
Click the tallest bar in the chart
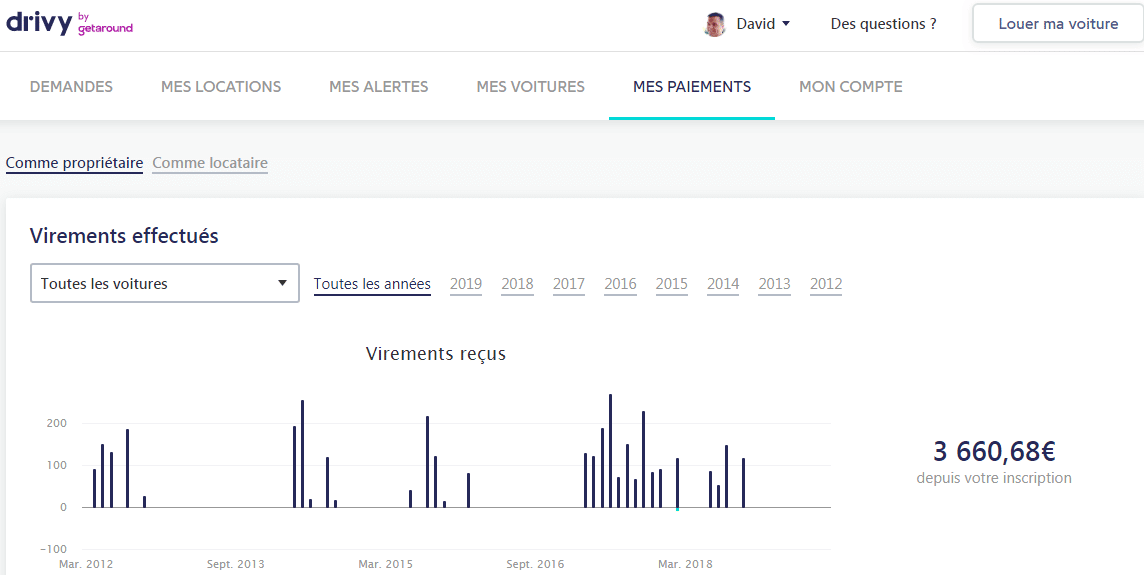(610, 450)
